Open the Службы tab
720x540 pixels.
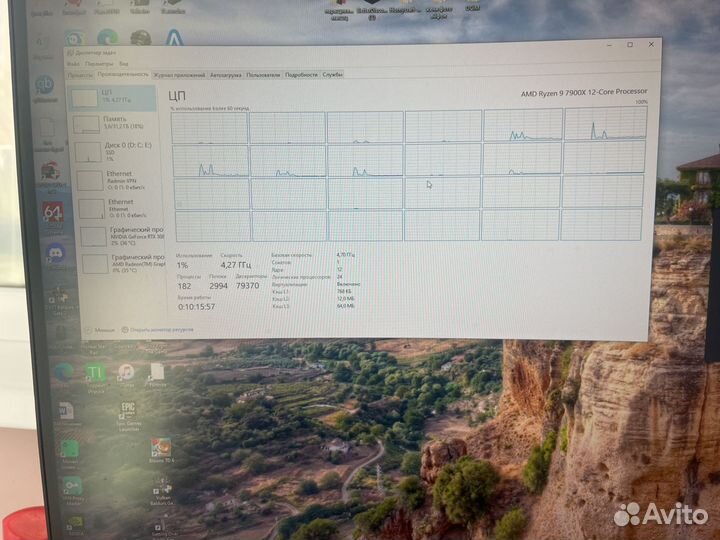332,74
